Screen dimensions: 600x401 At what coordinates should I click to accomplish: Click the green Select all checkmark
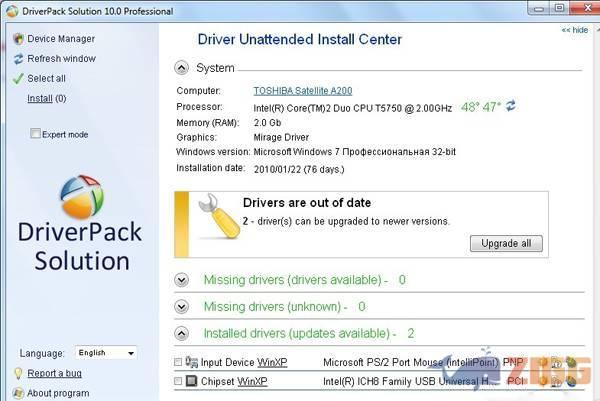18,78
